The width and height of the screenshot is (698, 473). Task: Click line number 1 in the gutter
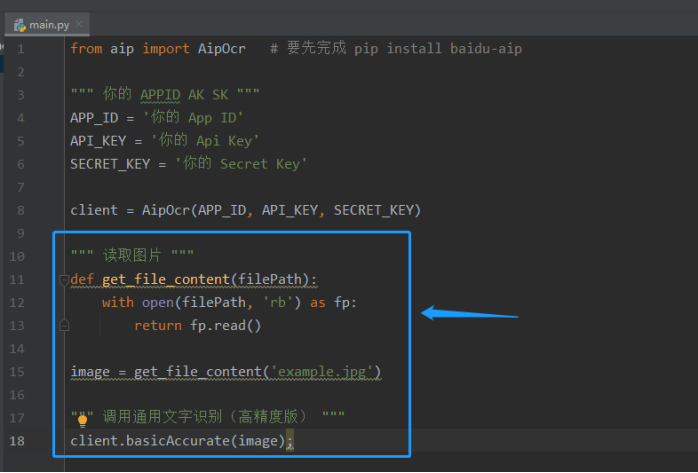click(x=20, y=48)
